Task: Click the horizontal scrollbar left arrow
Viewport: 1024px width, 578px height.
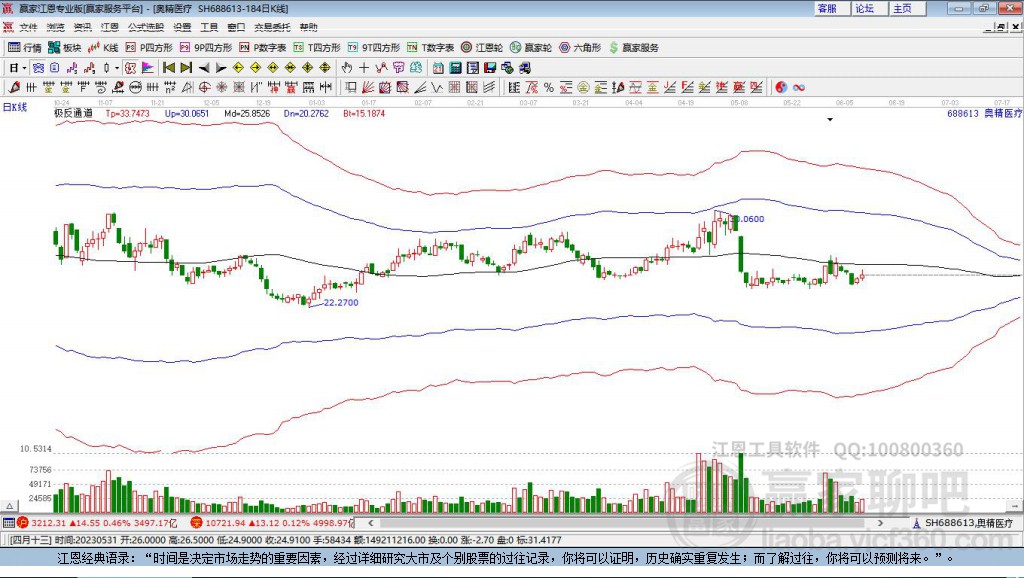Action: pos(371,522)
